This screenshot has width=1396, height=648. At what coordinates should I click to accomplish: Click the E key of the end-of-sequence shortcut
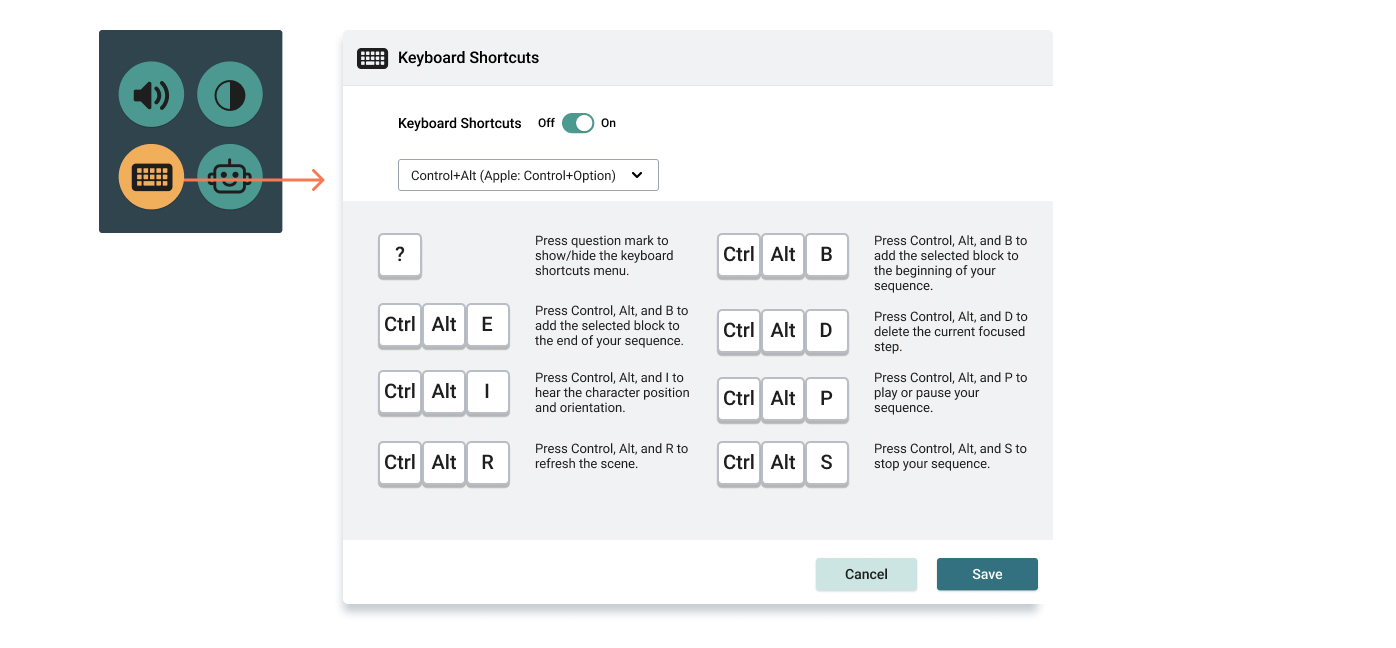(488, 325)
